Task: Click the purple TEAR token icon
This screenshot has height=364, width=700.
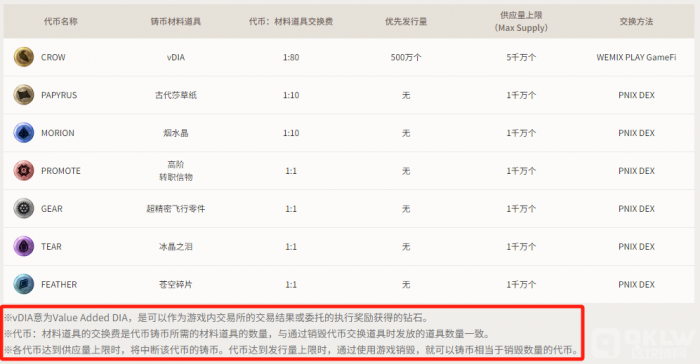Action: 24,247
